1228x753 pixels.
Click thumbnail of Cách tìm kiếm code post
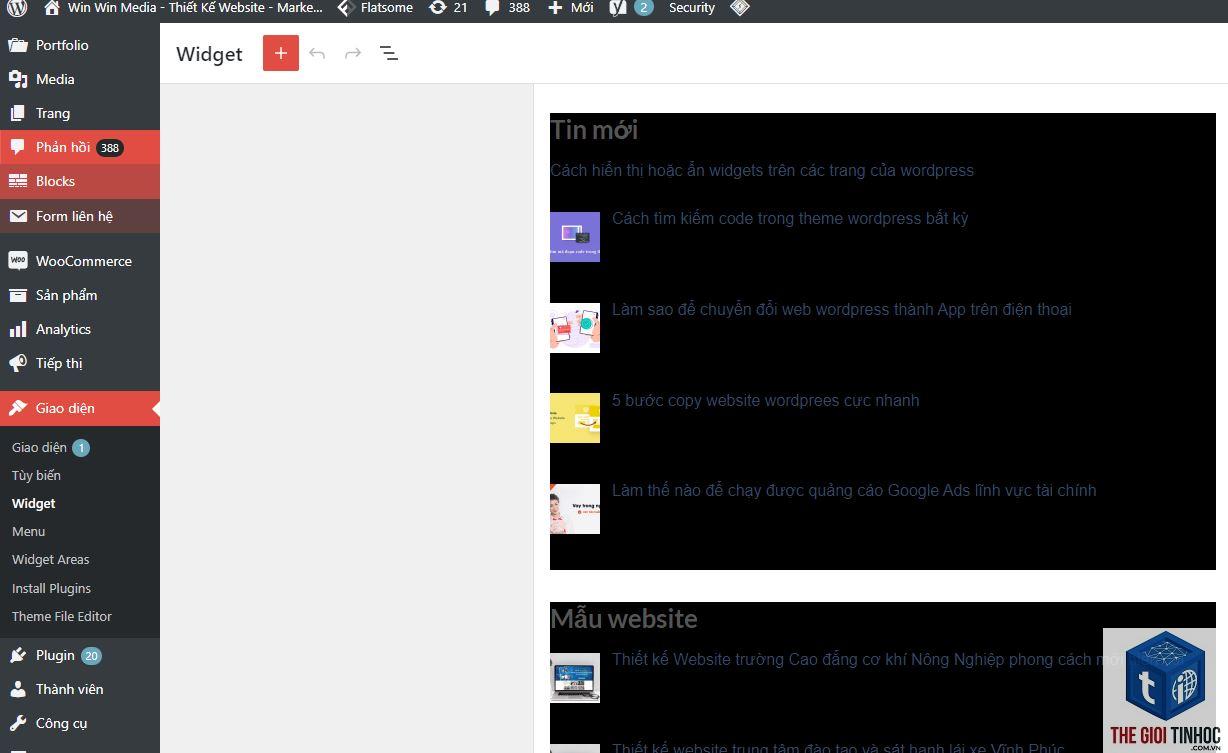coord(575,237)
